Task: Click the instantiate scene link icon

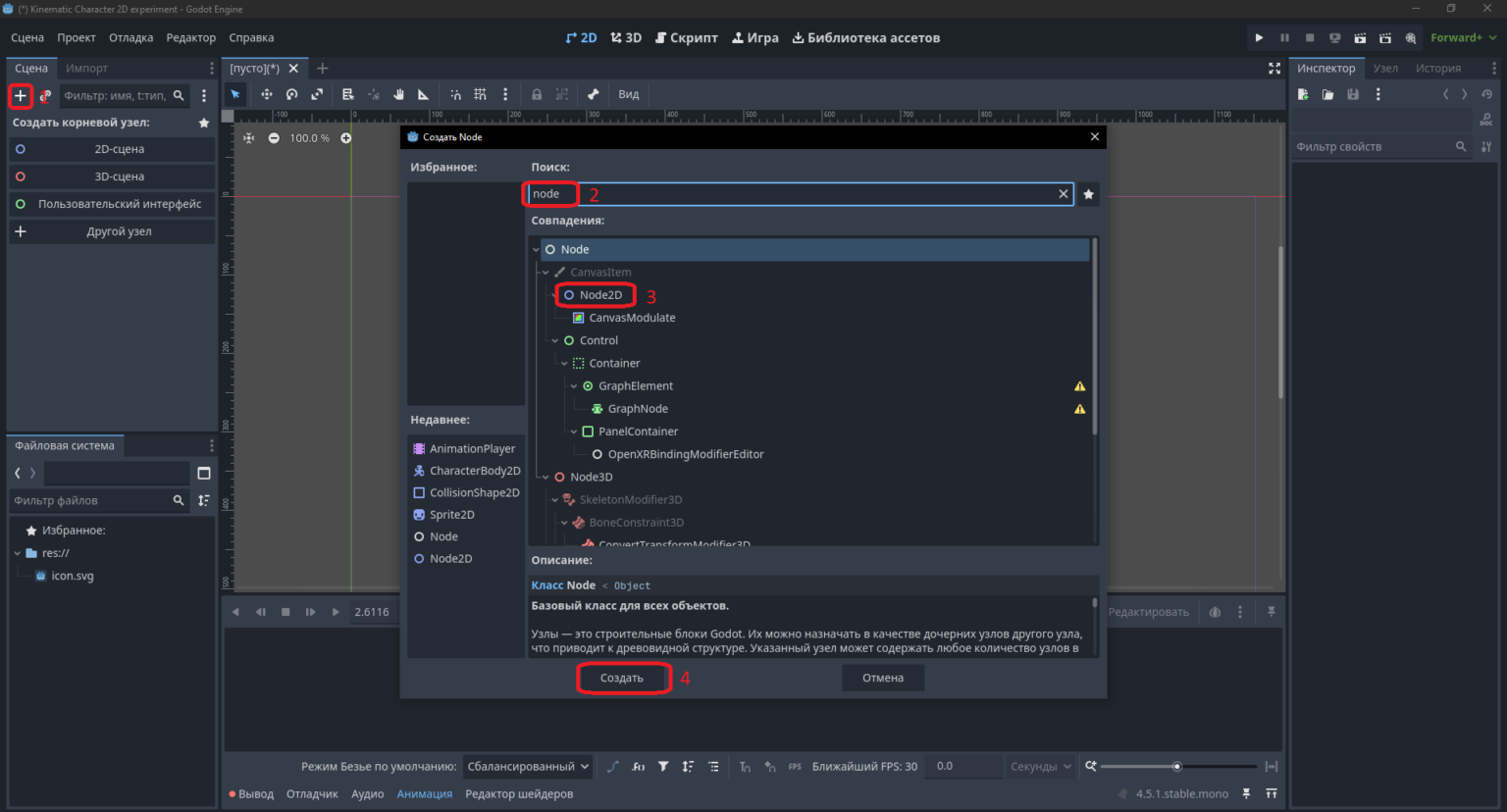Action: pyautogui.click(x=45, y=96)
